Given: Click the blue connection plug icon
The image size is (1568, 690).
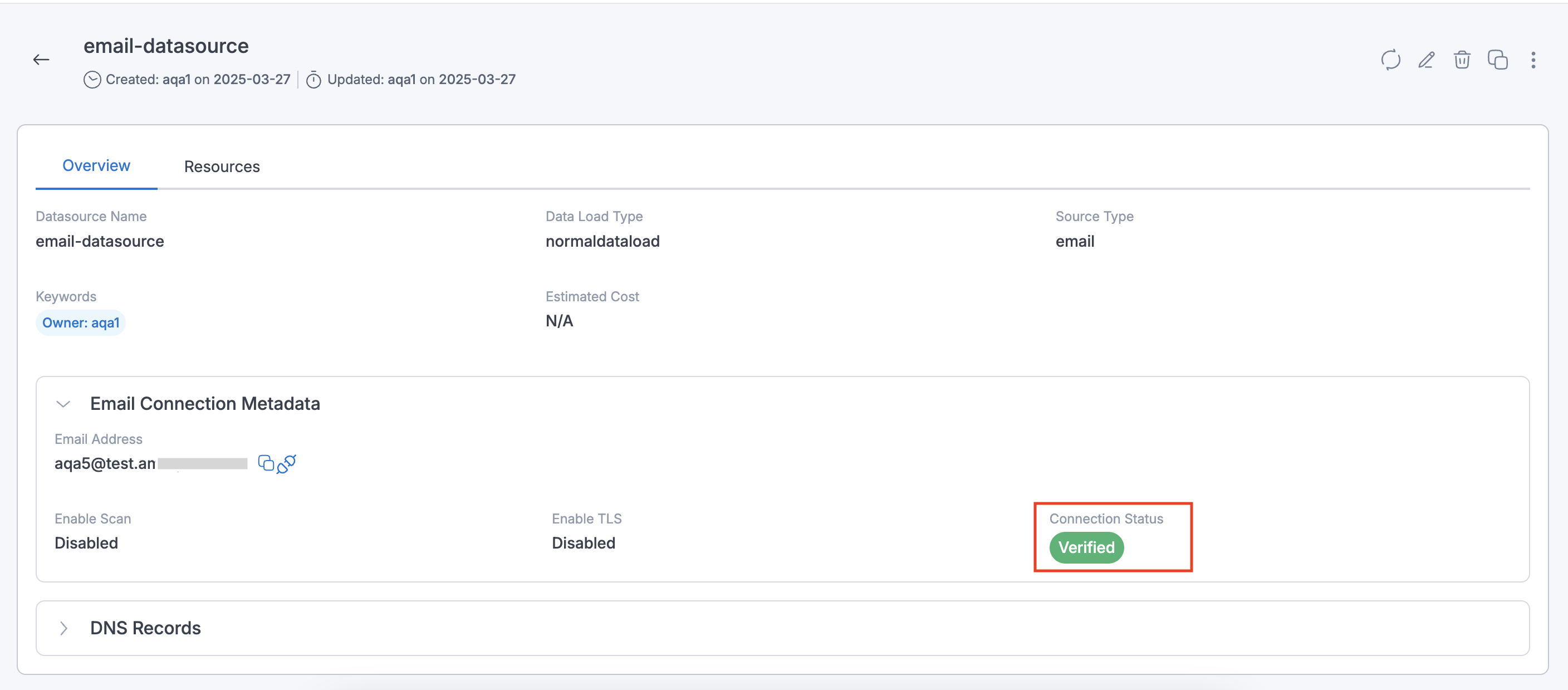Looking at the screenshot, I should click(287, 464).
